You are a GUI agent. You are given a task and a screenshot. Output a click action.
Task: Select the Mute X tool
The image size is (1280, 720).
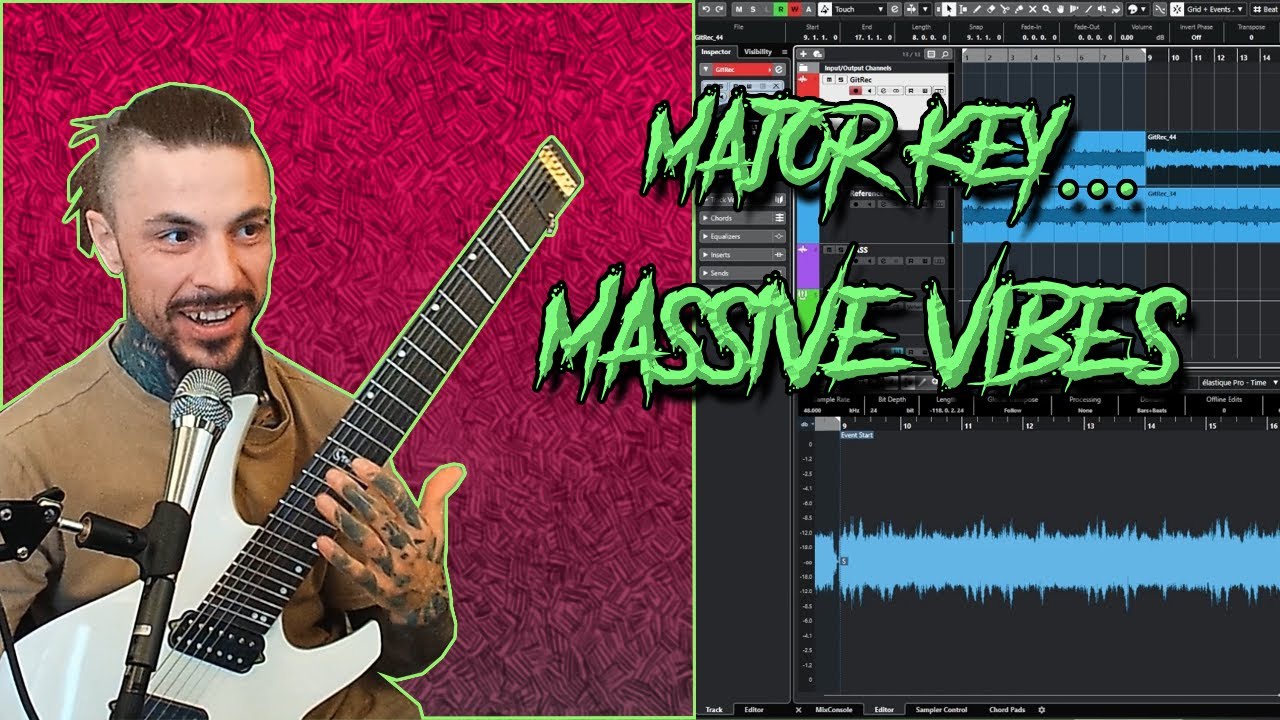click(x=1033, y=9)
